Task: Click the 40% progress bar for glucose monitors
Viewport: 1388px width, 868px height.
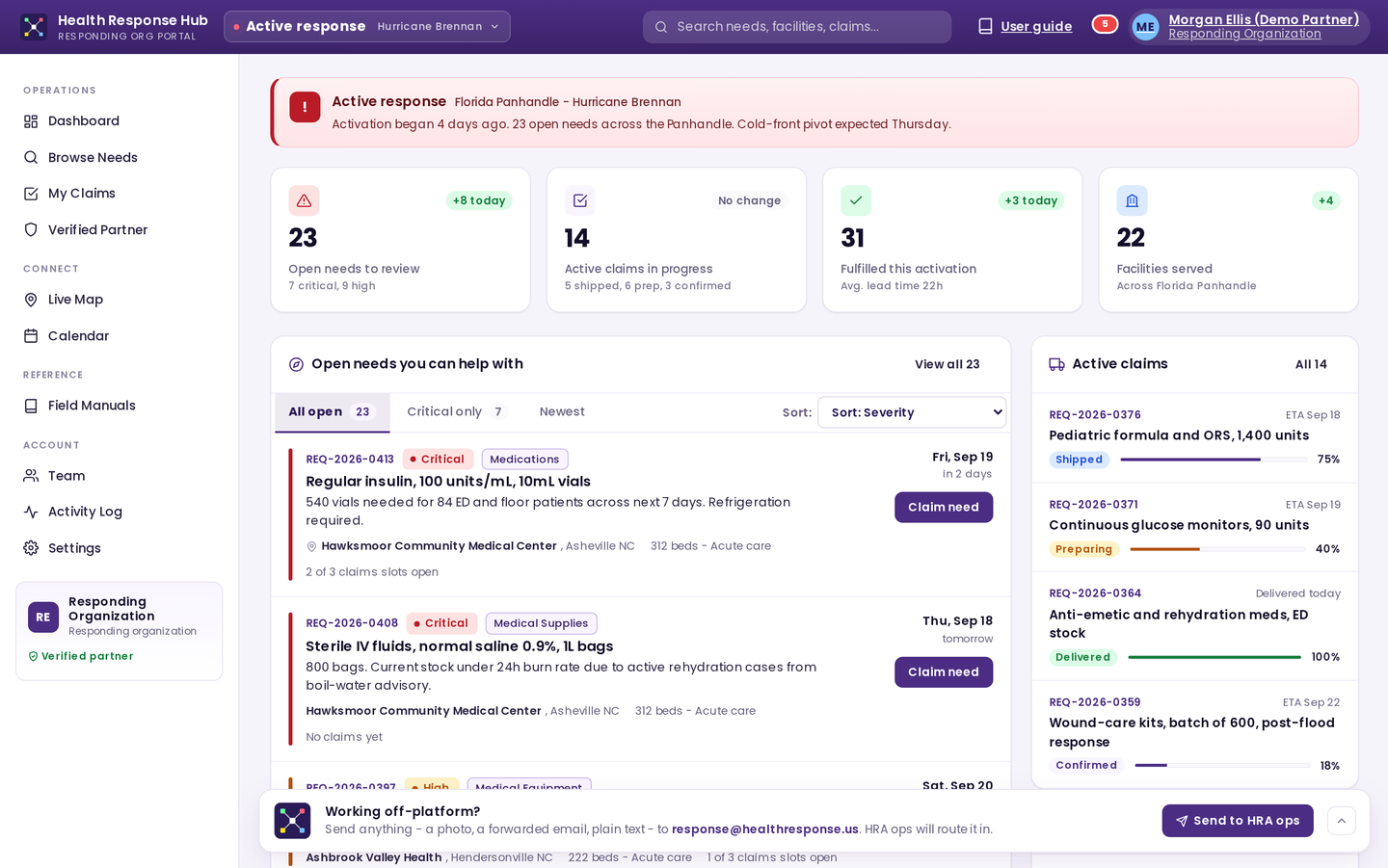Action: 1215,549
